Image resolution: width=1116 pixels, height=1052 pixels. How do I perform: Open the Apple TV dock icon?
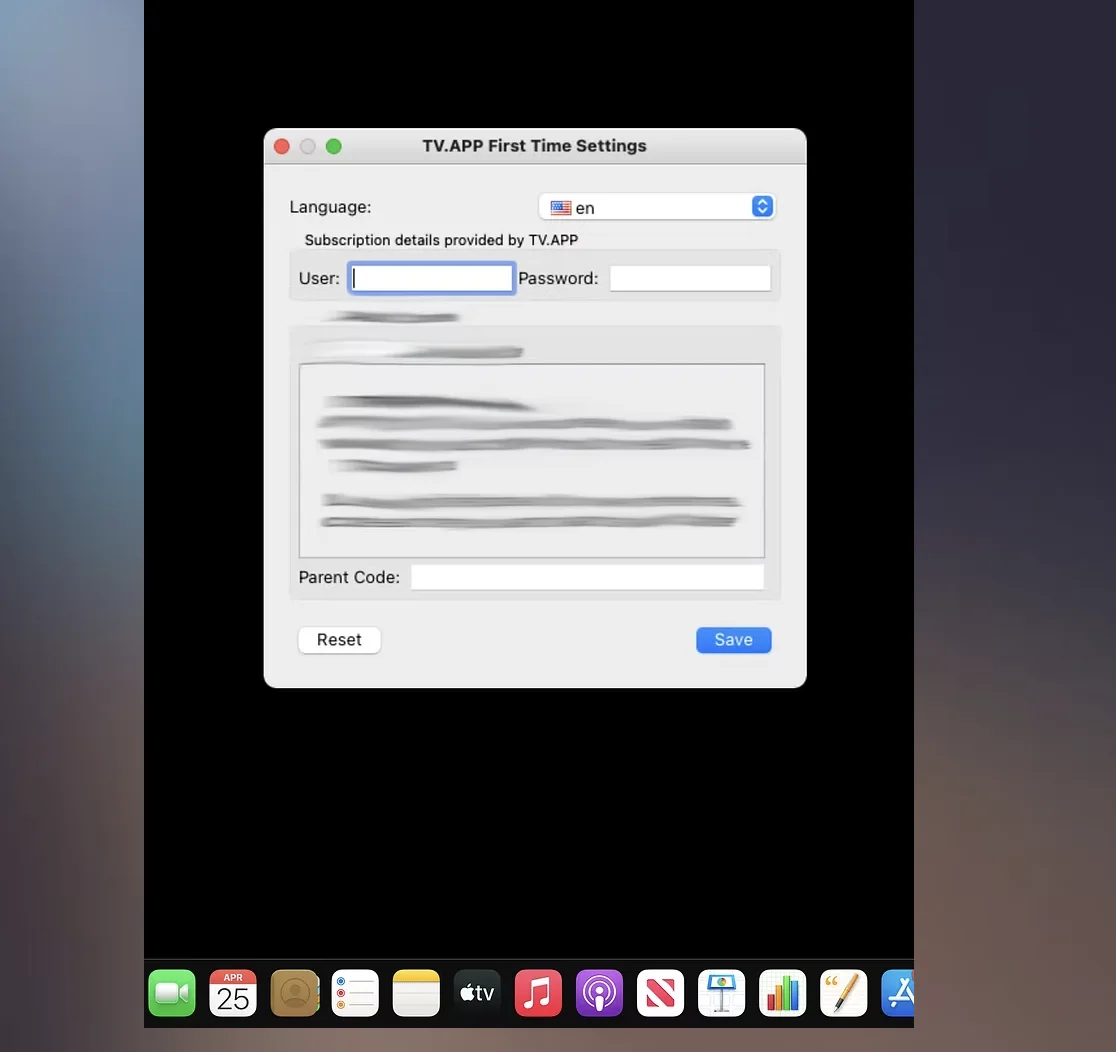(477, 993)
